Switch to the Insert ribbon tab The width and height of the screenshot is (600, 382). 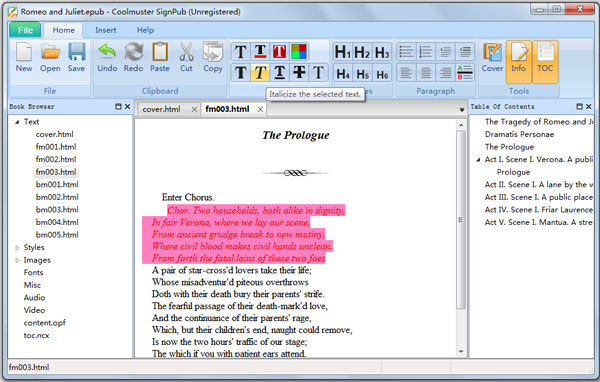click(x=106, y=30)
